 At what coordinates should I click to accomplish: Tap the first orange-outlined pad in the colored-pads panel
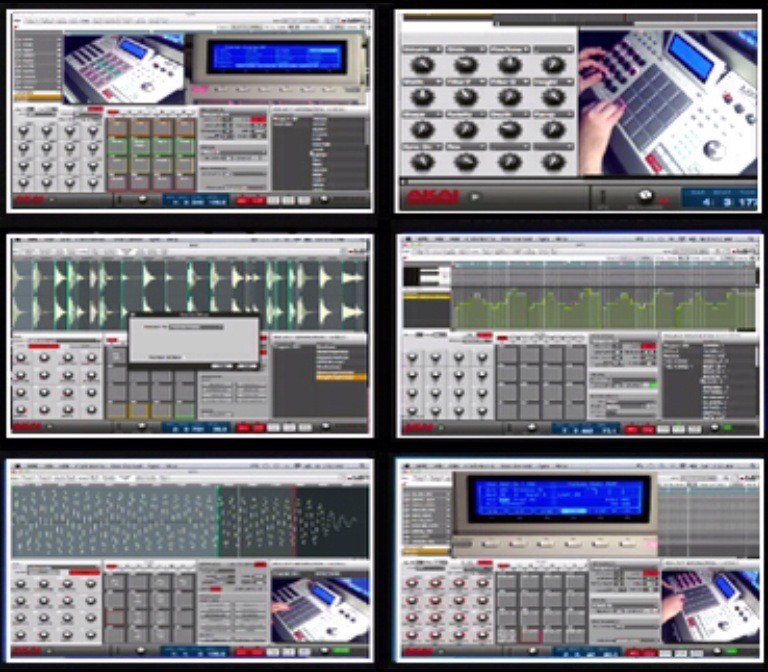coord(117,128)
